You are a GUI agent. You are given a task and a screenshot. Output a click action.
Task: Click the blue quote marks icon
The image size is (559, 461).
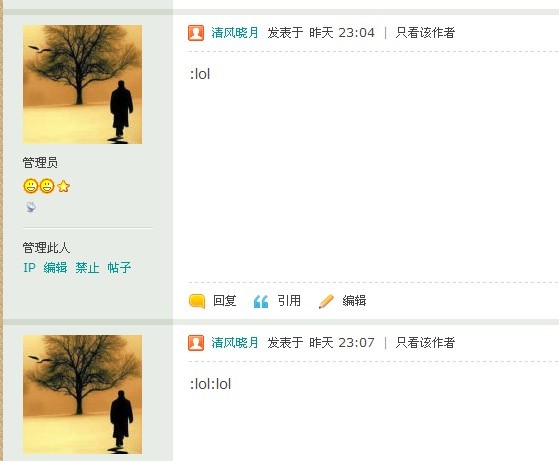261,302
